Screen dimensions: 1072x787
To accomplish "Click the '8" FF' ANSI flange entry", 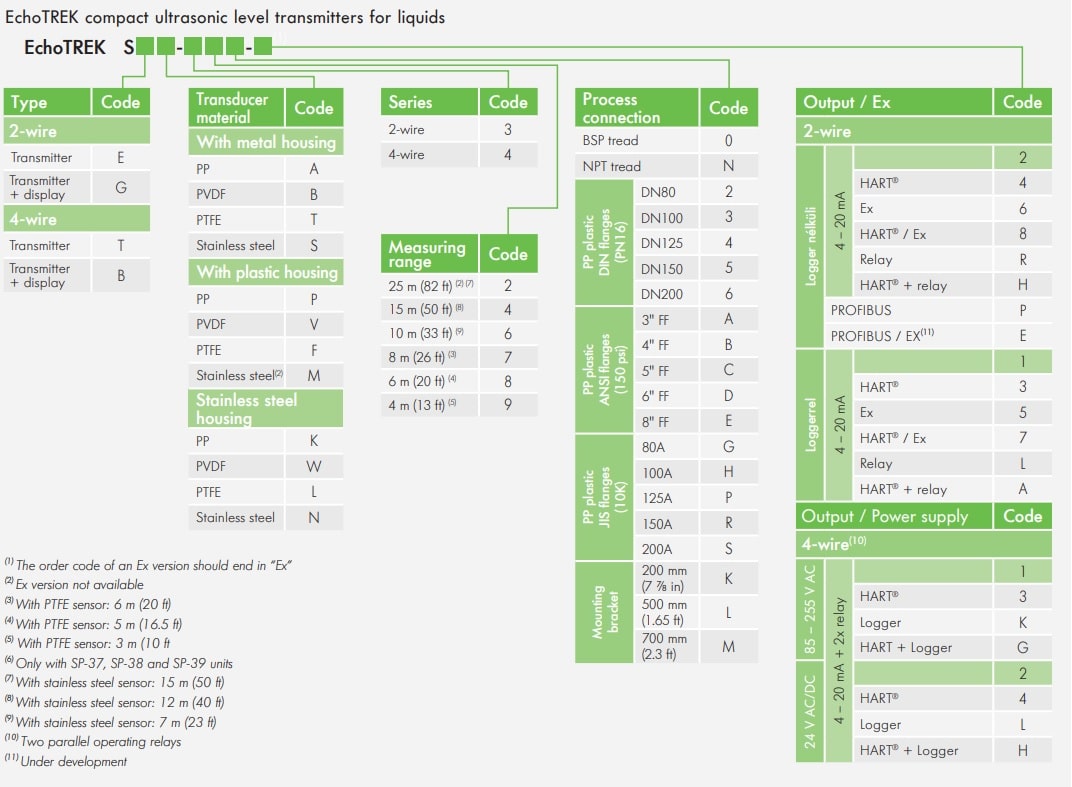I will tap(696, 421).
